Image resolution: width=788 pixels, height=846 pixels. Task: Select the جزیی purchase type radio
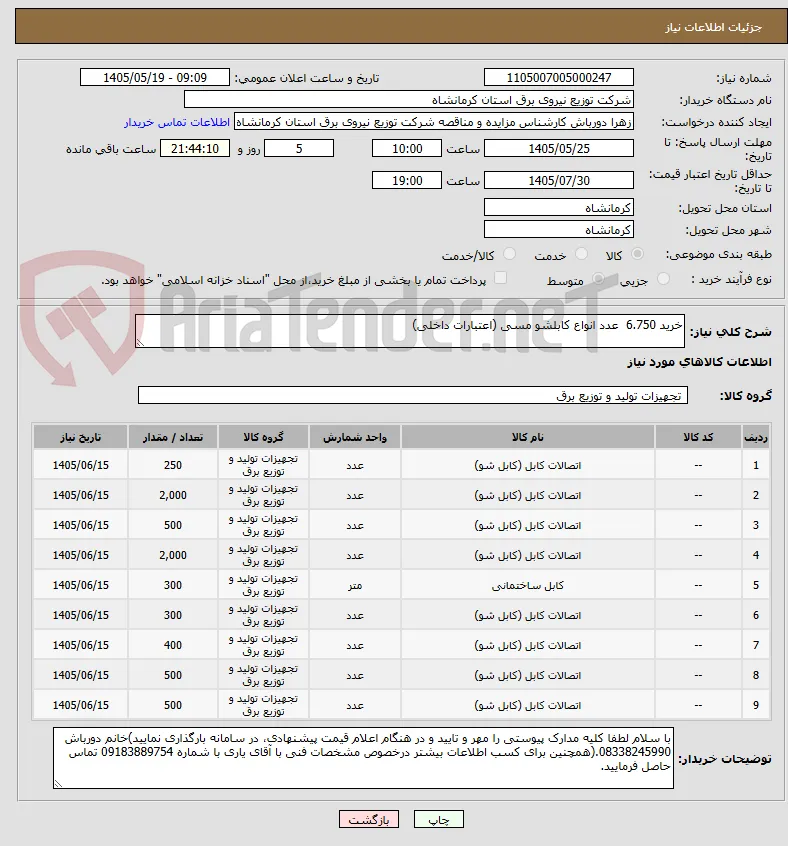663,279
